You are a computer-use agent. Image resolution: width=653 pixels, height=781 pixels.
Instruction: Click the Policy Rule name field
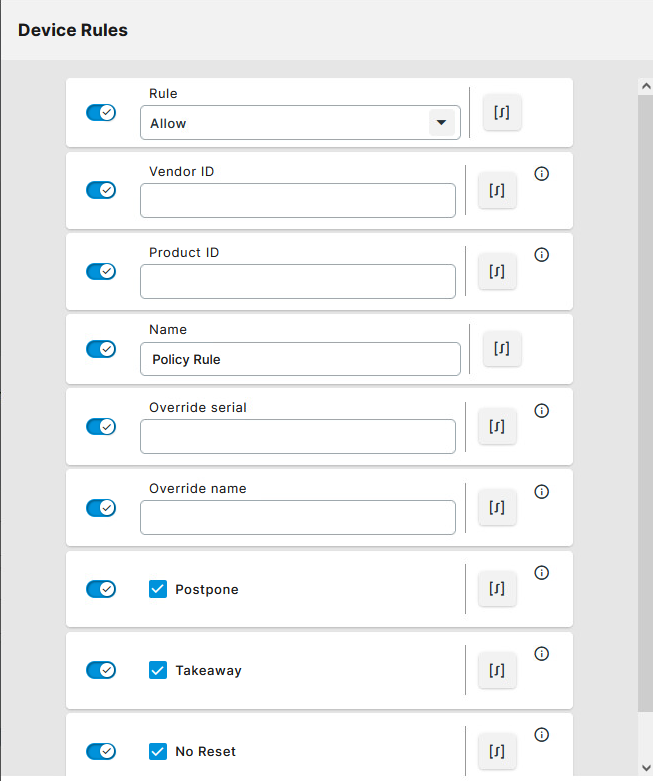pos(300,359)
